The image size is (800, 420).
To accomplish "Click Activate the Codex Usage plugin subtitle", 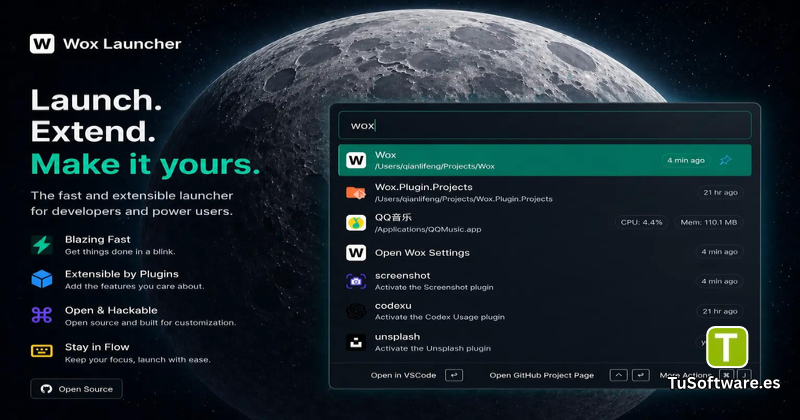I will pos(440,317).
